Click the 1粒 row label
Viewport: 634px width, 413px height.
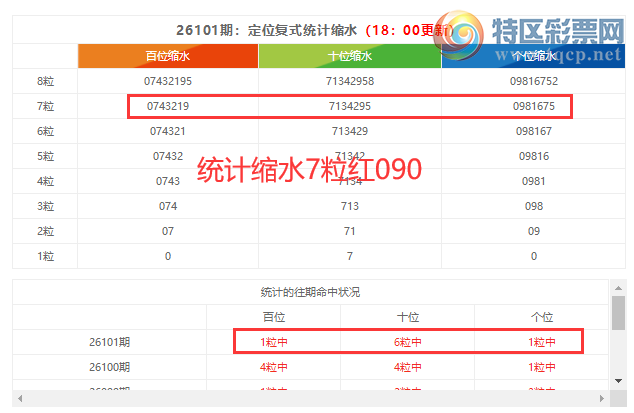(45, 256)
